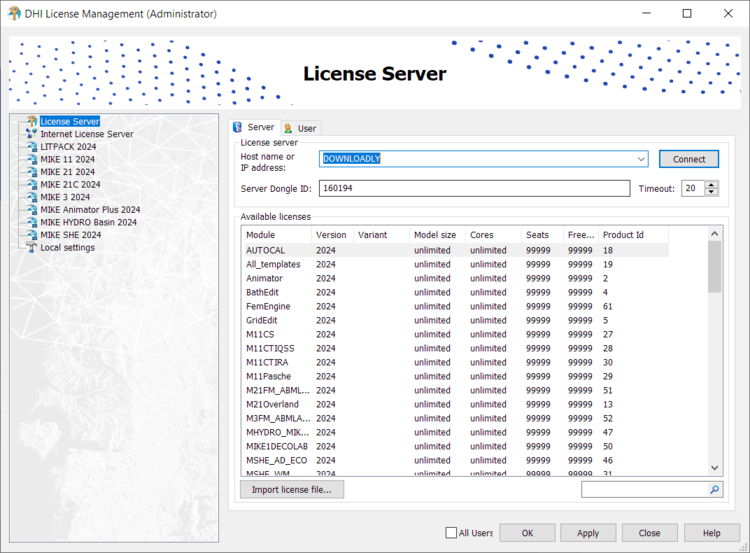750x553 pixels.
Task: Increase the Timeout value with up arrow
Action: coord(711,184)
